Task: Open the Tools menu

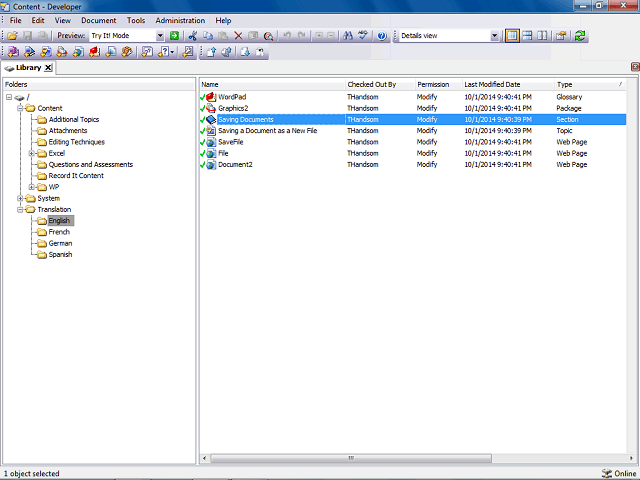Action: 136,20
